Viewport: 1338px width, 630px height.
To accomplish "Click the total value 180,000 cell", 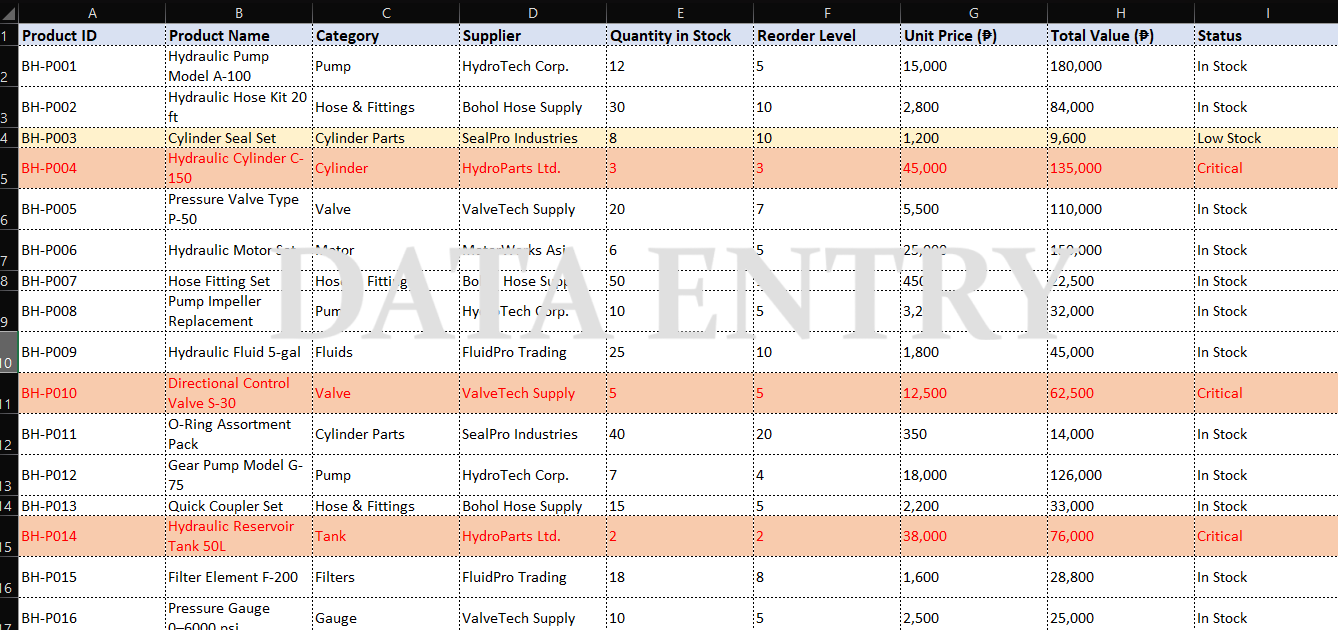I will 1121,66.
